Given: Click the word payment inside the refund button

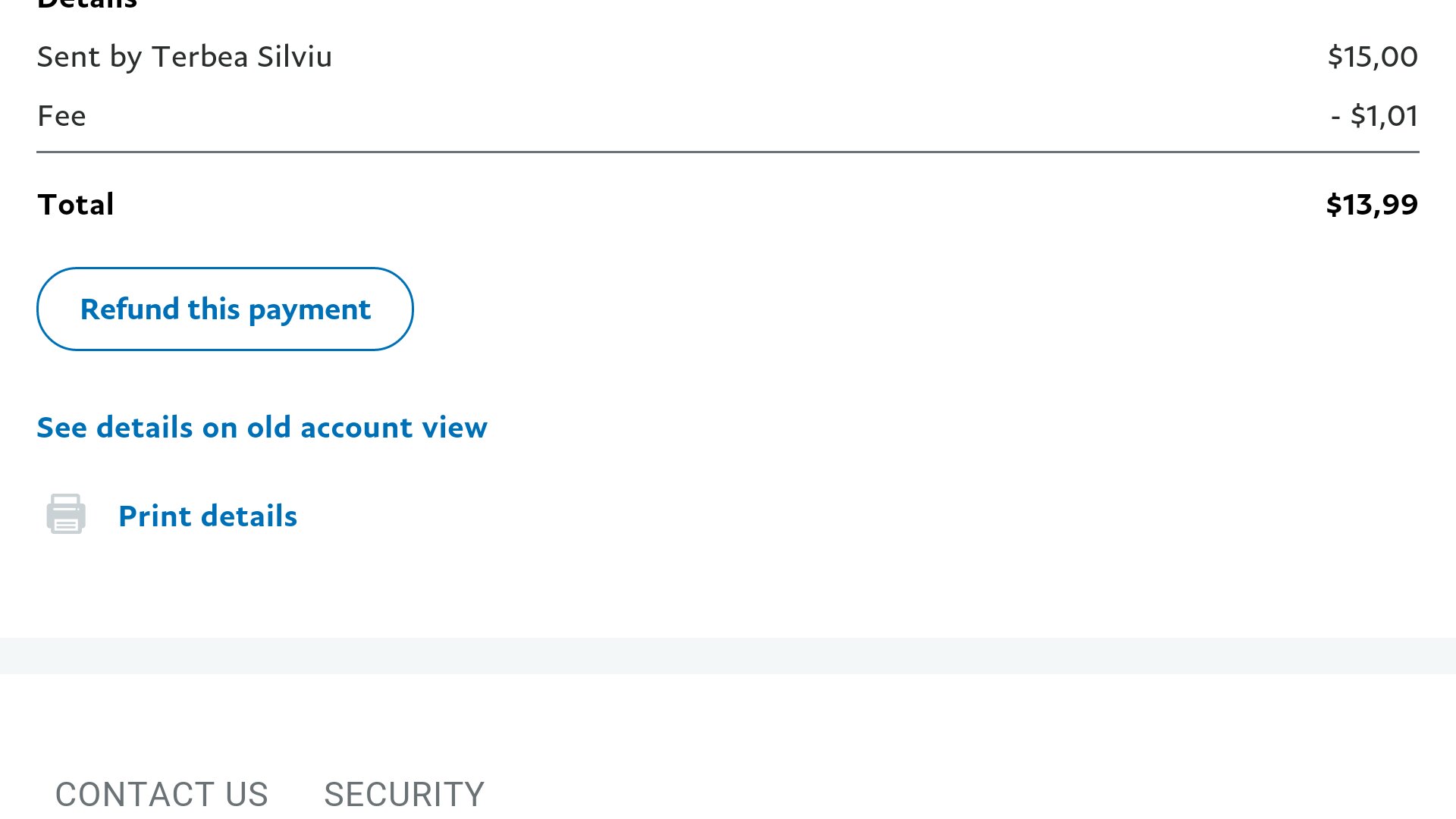Looking at the screenshot, I should (x=309, y=310).
